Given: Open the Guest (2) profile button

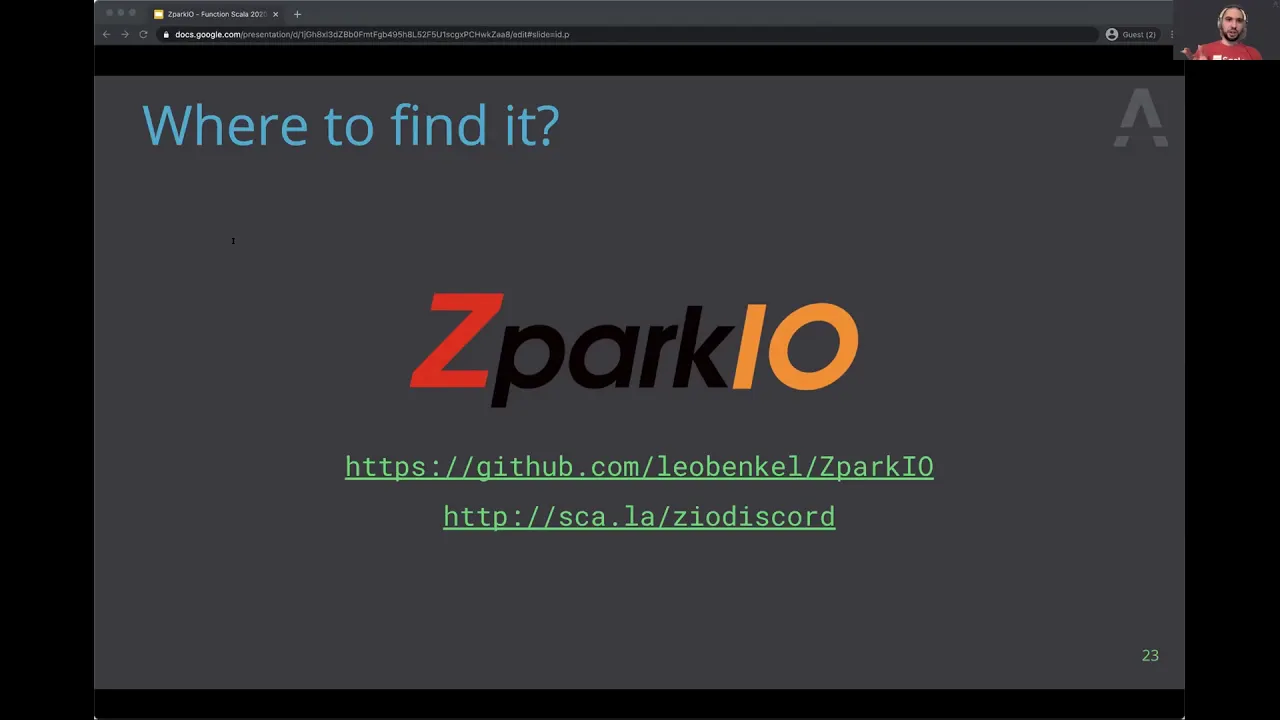Looking at the screenshot, I should 1131,34.
